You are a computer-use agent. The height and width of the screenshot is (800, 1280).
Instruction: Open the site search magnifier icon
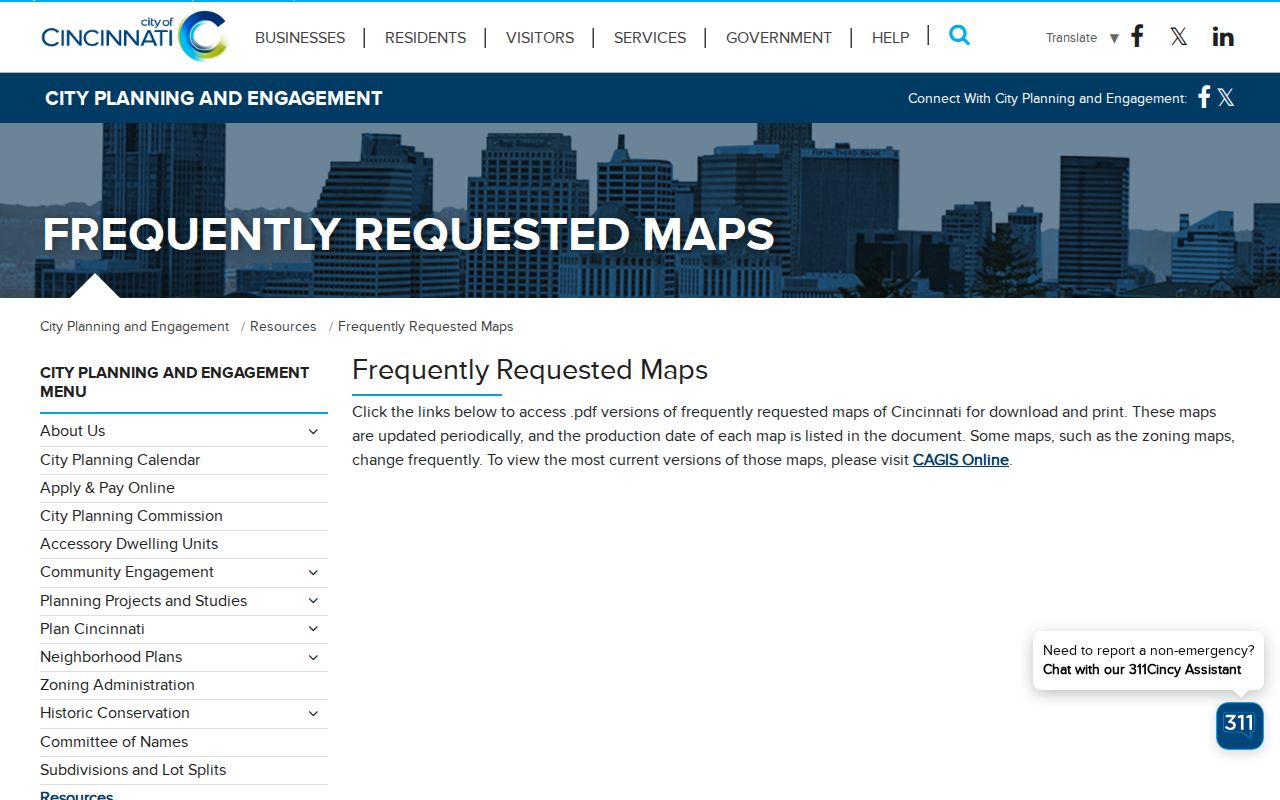pyautogui.click(x=959, y=35)
